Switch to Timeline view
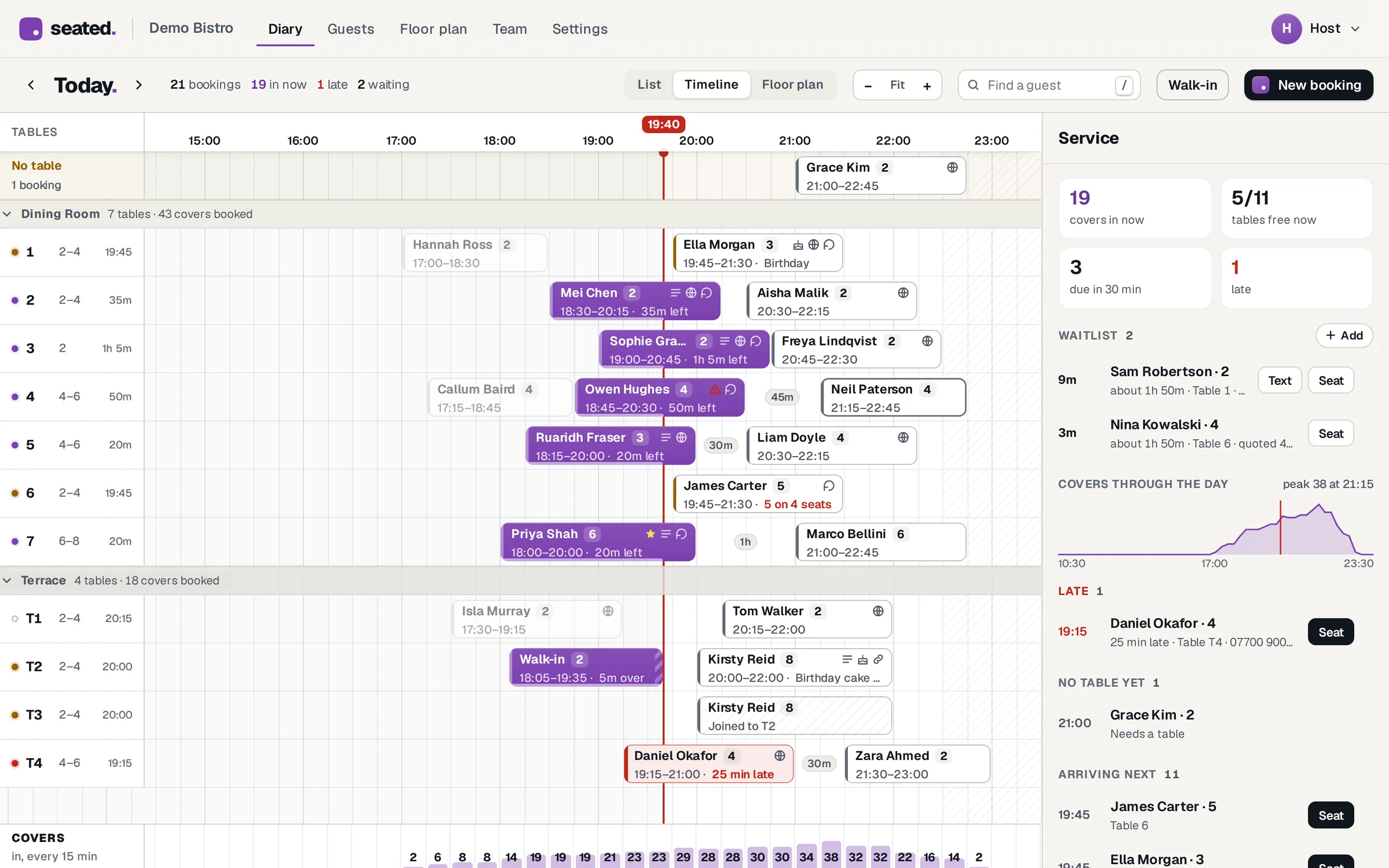This screenshot has width=1389, height=868. click(711, 85)
